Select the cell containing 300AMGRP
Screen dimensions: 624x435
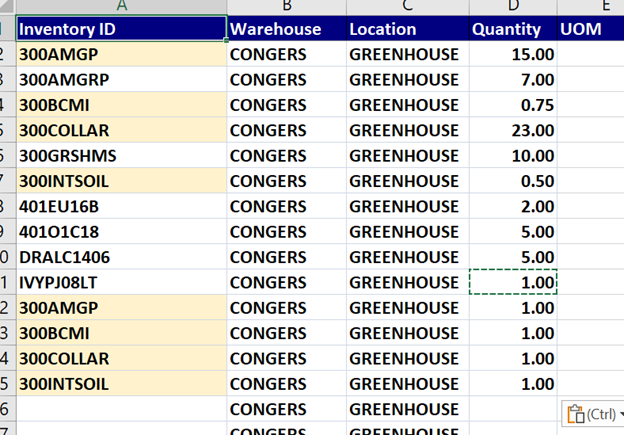point(122,79)
